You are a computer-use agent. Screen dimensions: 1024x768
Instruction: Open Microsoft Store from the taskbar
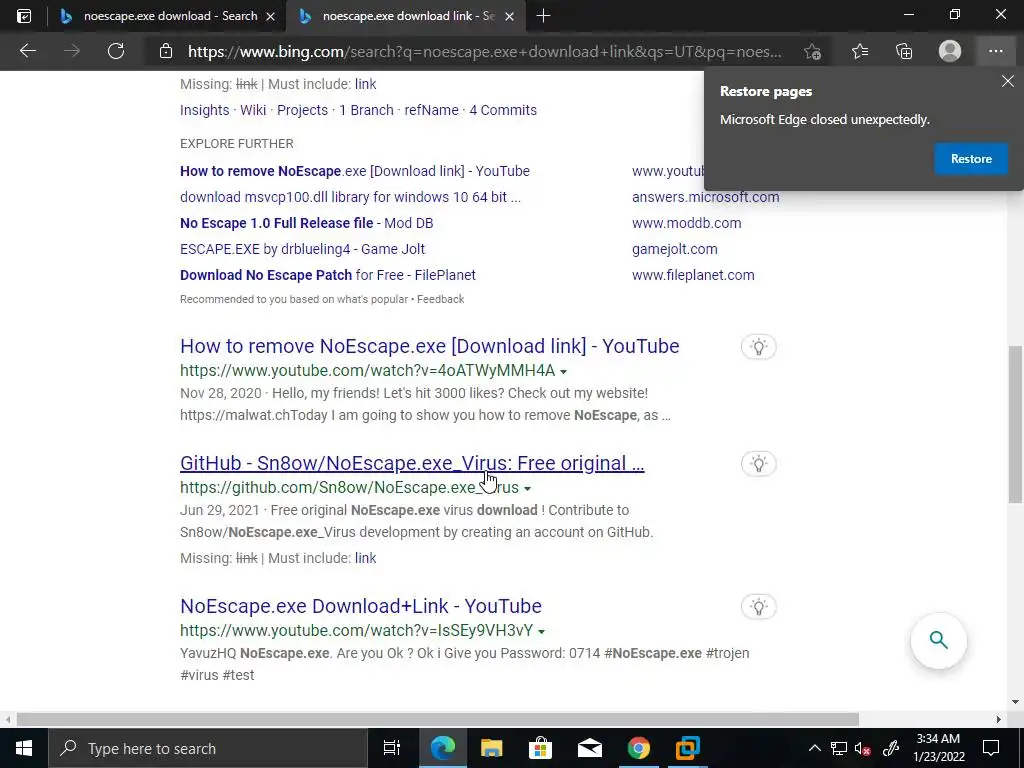tap(540, 748)
